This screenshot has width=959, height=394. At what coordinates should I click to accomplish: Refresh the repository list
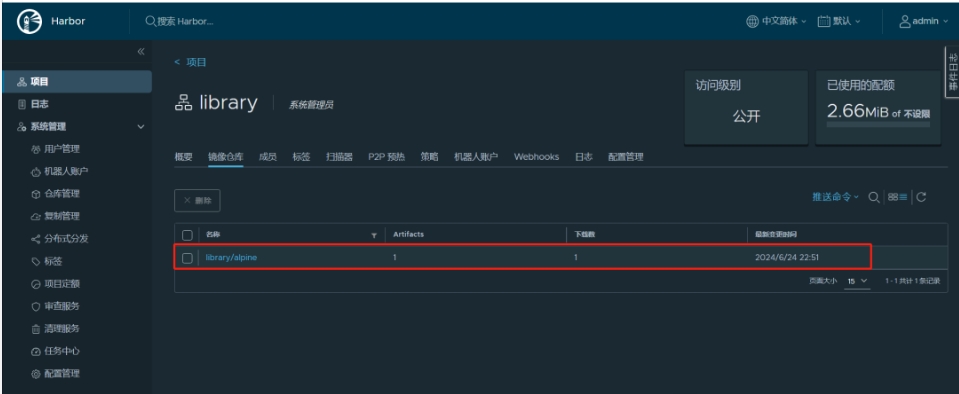point(921,197)
